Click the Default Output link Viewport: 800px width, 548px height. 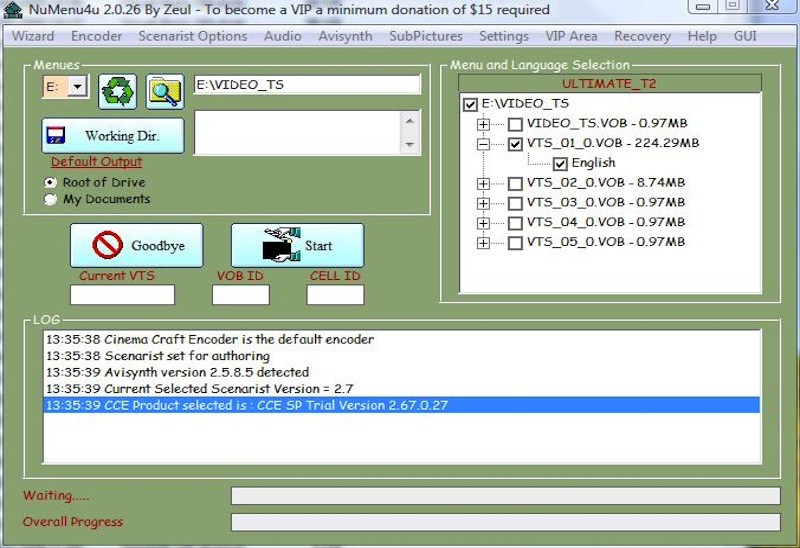tap(97, 162)
